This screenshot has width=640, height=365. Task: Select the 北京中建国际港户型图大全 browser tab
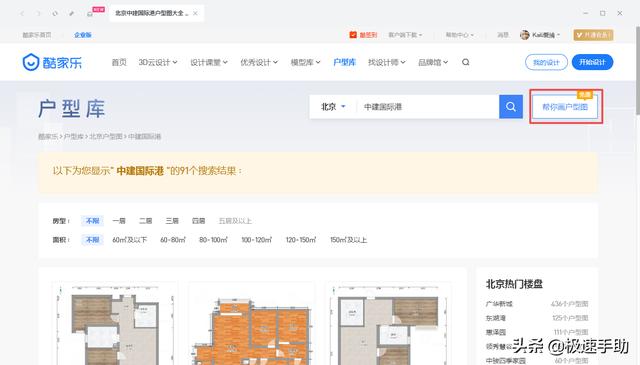[157, 13]
